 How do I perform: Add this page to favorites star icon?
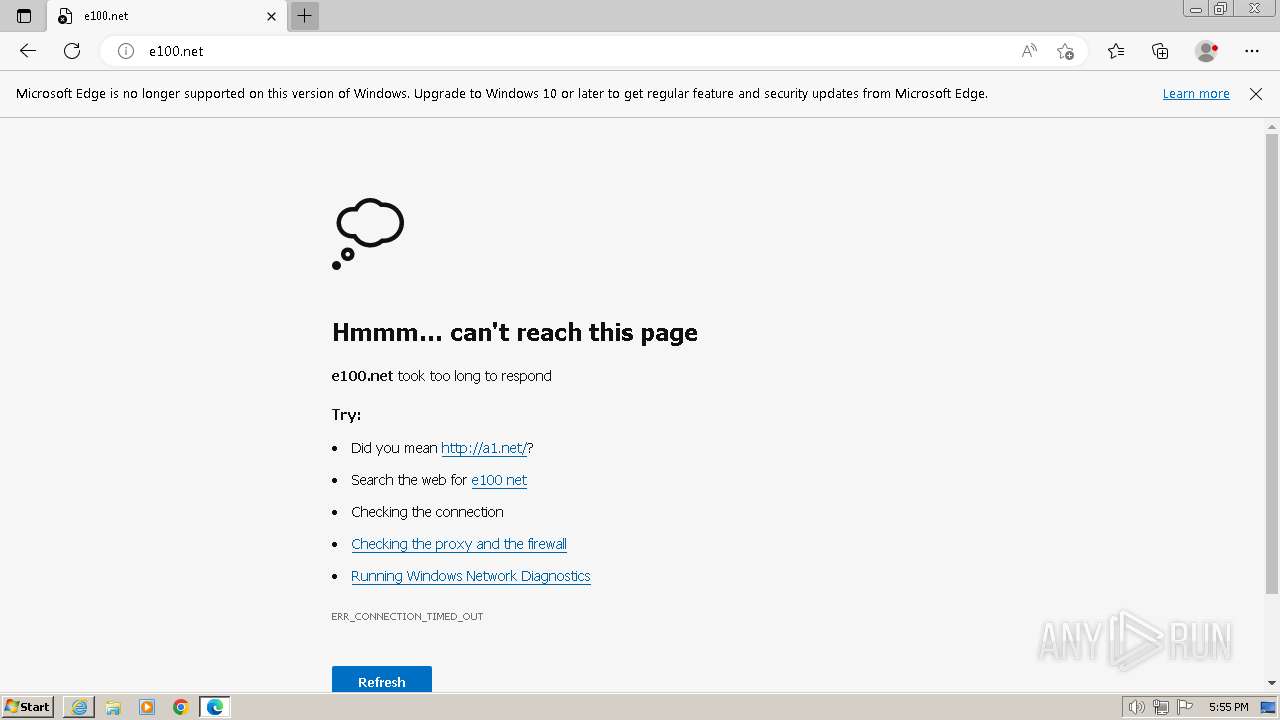click(1065, 51)
